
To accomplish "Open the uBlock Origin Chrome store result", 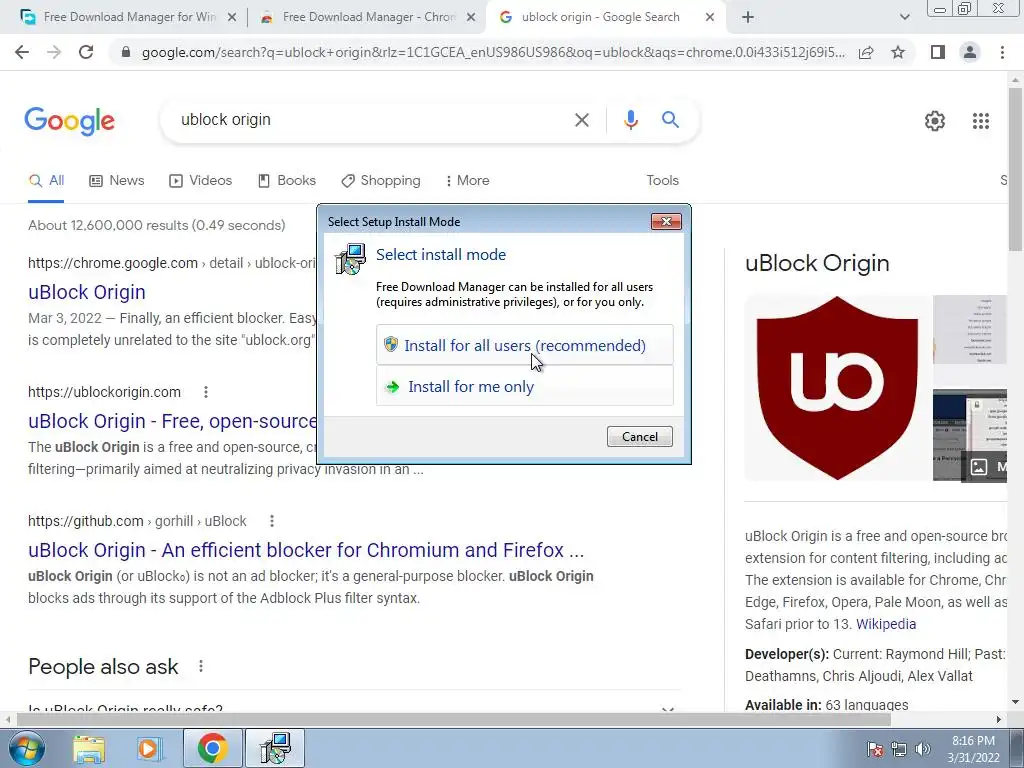I will pyautogui.click(x=87, y=292).
